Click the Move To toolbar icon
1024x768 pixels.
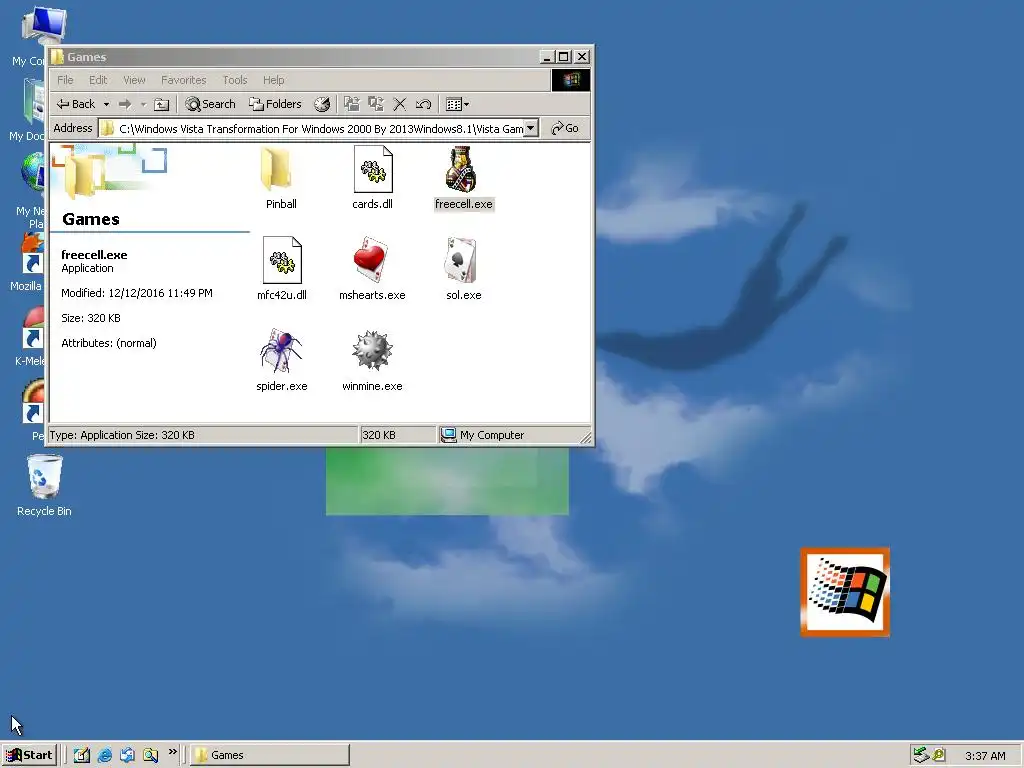coord(352,104)
